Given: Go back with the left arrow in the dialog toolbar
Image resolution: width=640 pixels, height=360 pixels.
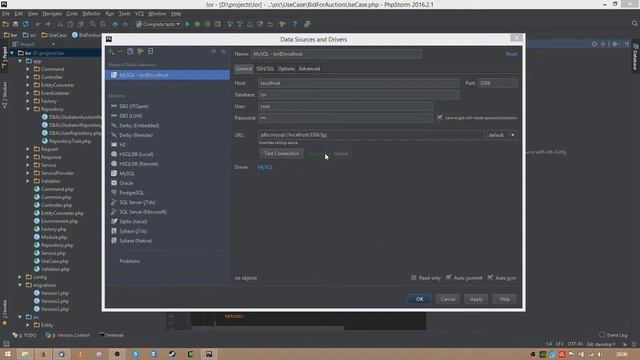Looking at the screenshot, I should [x=213, y=51].
